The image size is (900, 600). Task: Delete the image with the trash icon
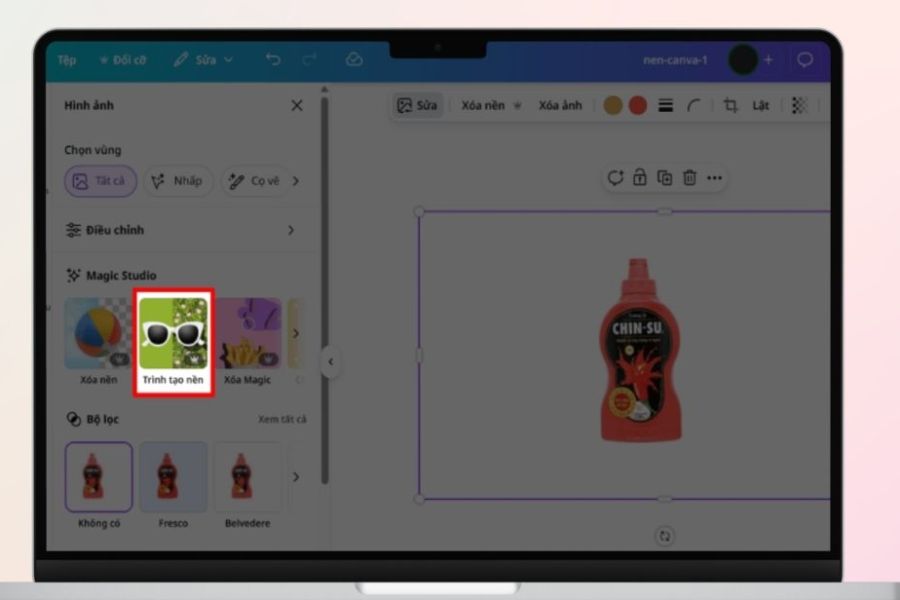click(x=689, y=178)
